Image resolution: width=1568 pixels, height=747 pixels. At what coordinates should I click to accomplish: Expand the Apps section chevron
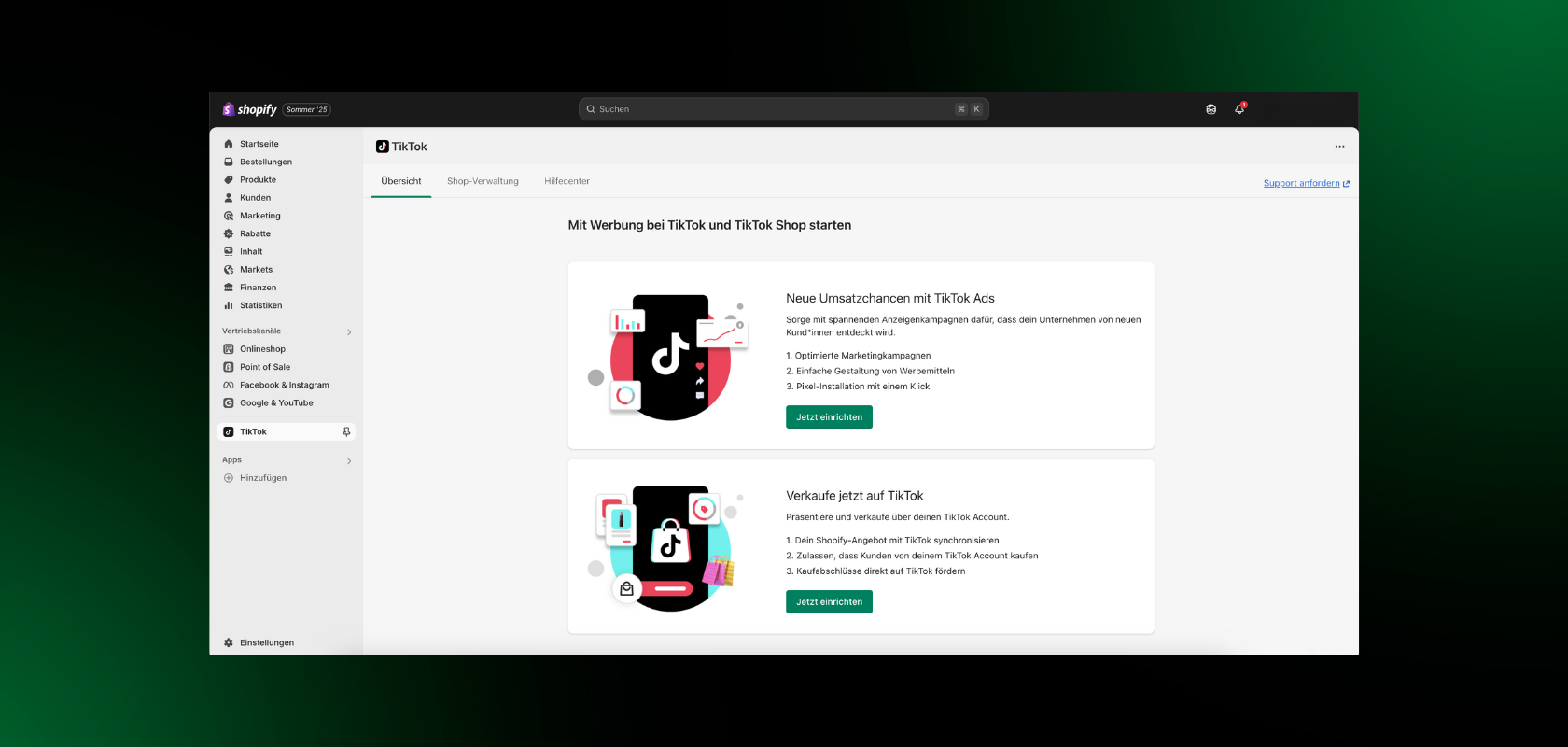click(x=349, y=460)
